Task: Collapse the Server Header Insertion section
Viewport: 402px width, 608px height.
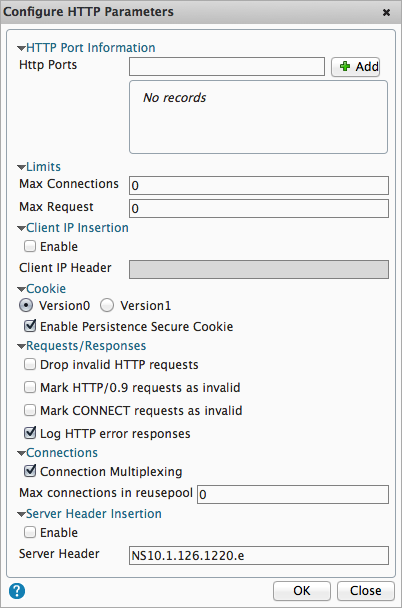Action: (x=22, y=514)
